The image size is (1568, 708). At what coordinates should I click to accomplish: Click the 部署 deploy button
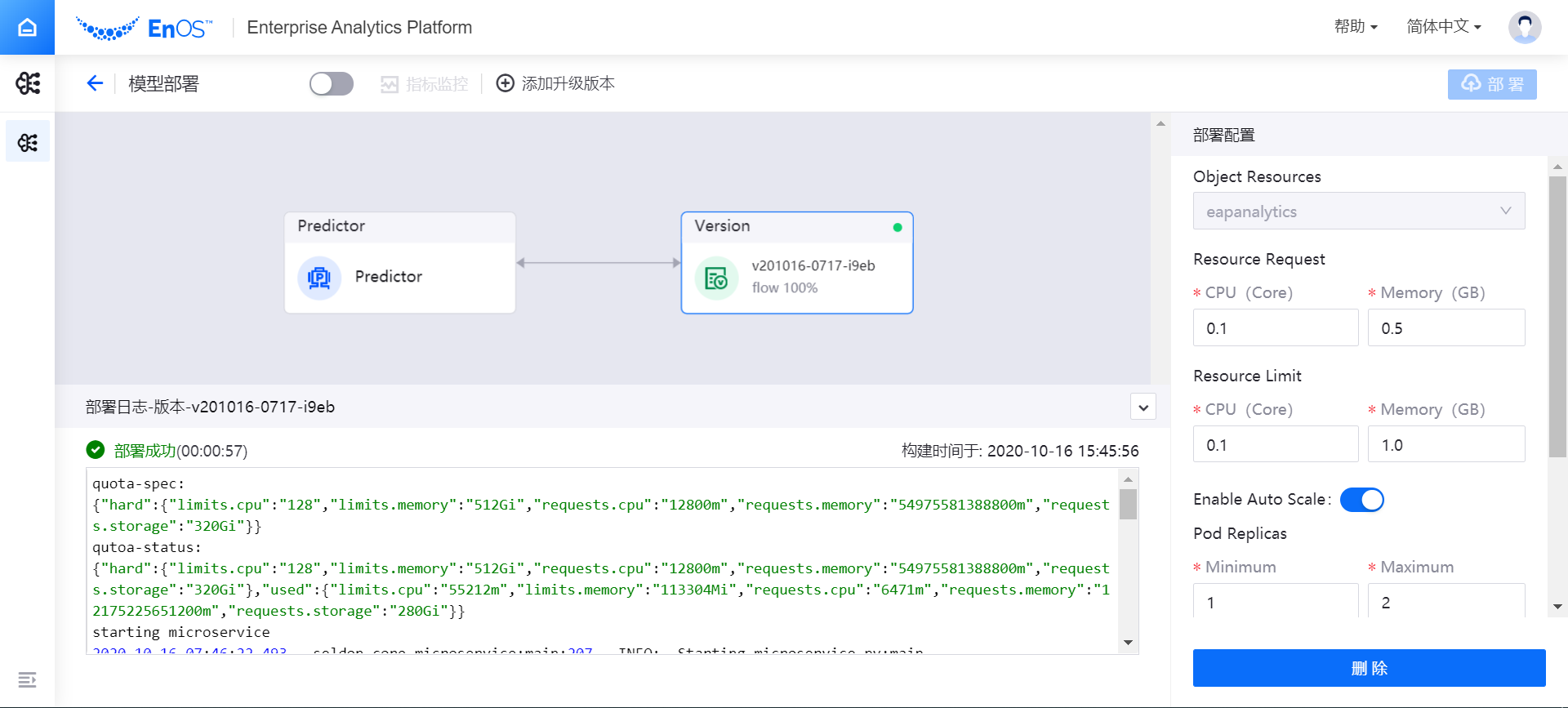[x=1491, y=84]
